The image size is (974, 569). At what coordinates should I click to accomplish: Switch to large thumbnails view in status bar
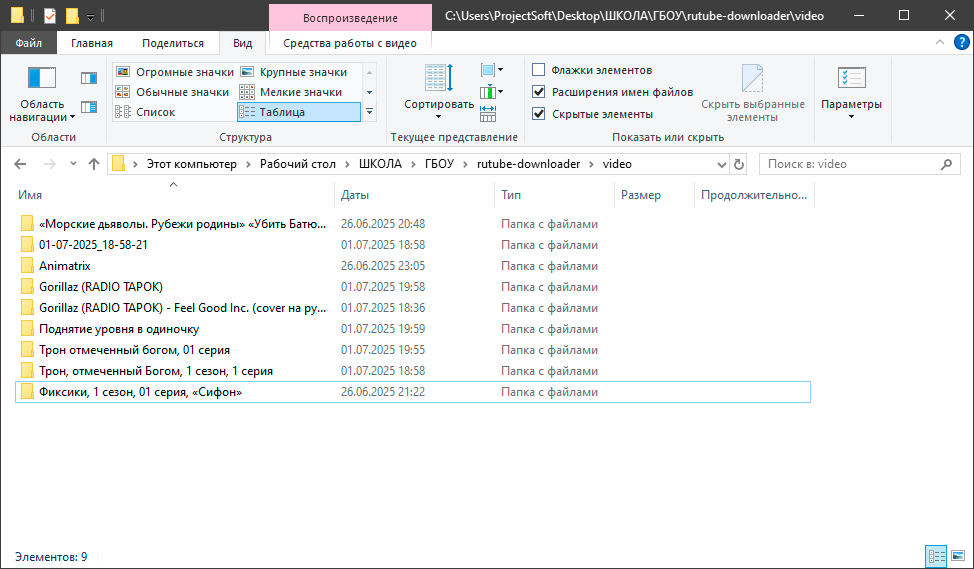pos(957,556)
